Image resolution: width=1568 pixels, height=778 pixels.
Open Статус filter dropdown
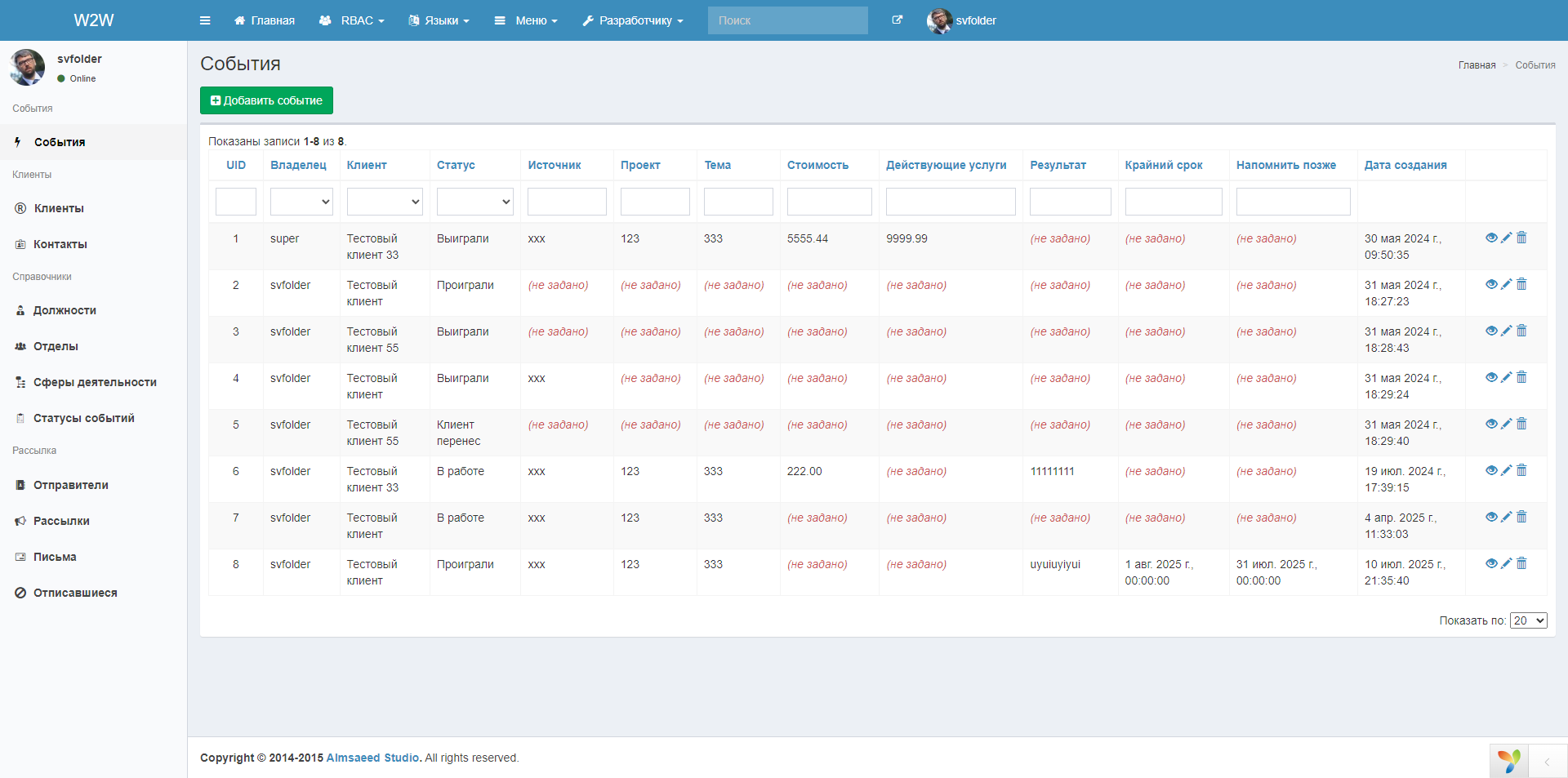pos(475,202)
